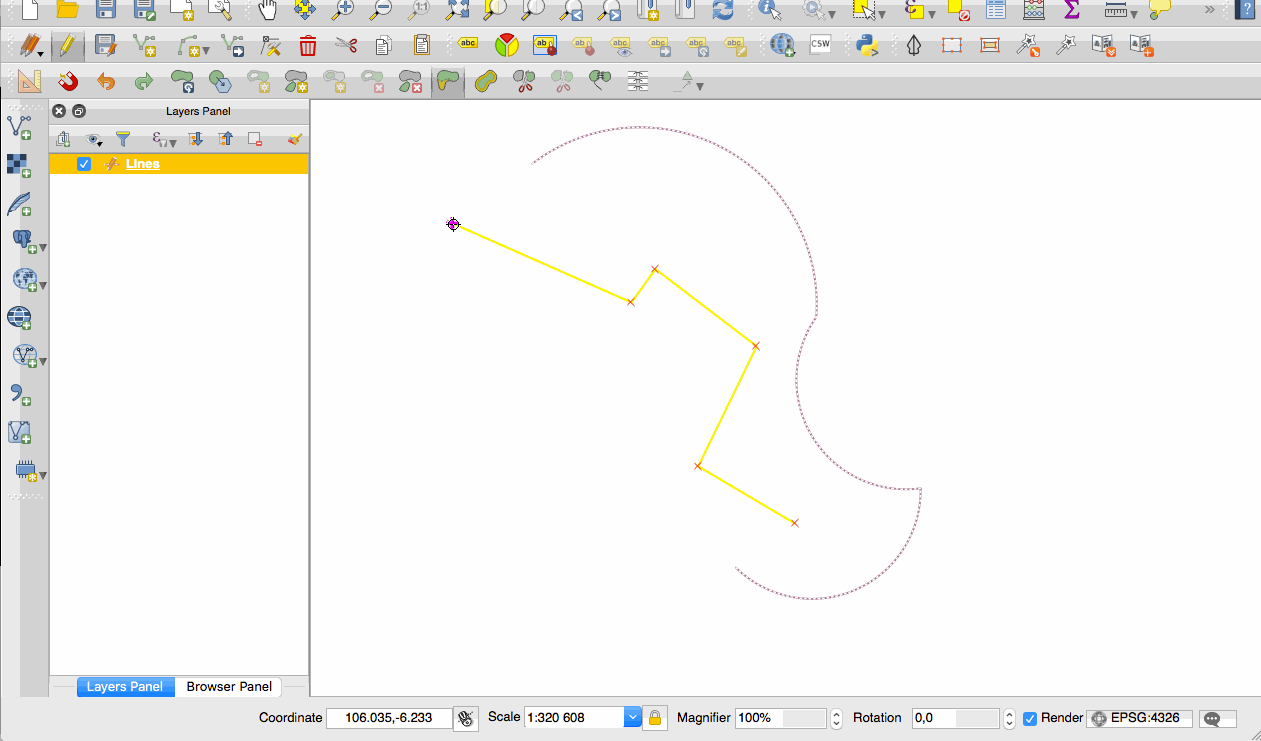Screen dimensions: 1261x741
Task: Click the EPSG:4326 CRS button
Action: 1139,718
